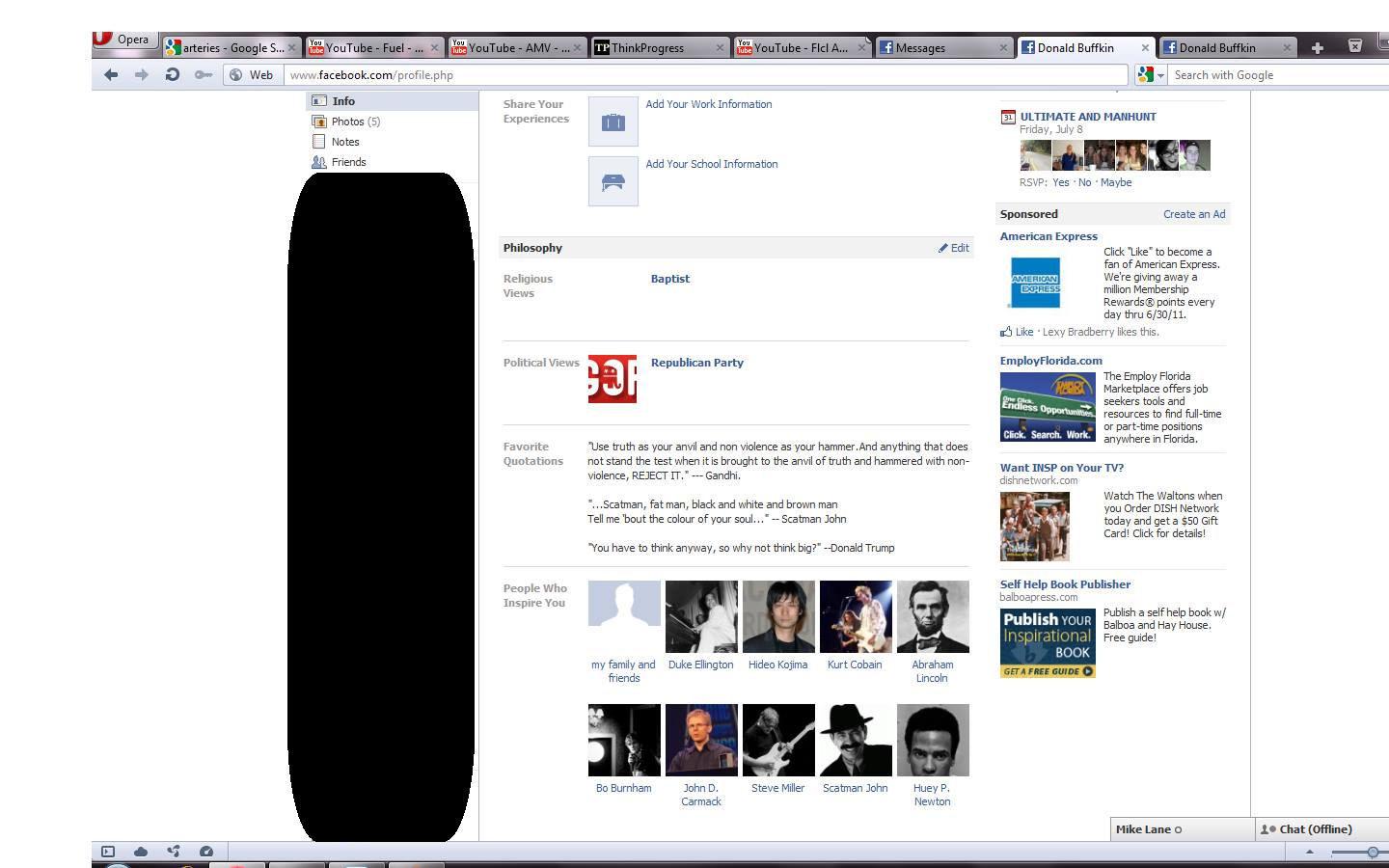Click the browser Back arrow

click(x=111, y=75)
